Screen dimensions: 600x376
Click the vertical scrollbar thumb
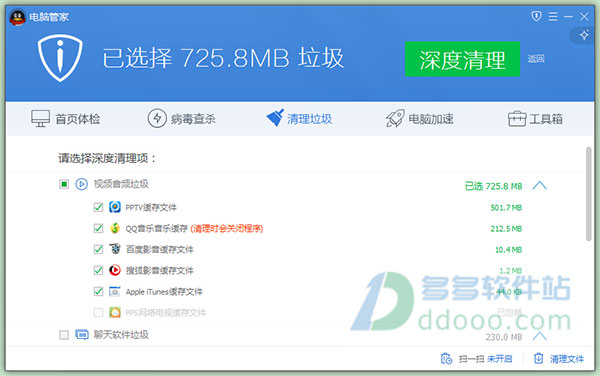click(589, 194)
